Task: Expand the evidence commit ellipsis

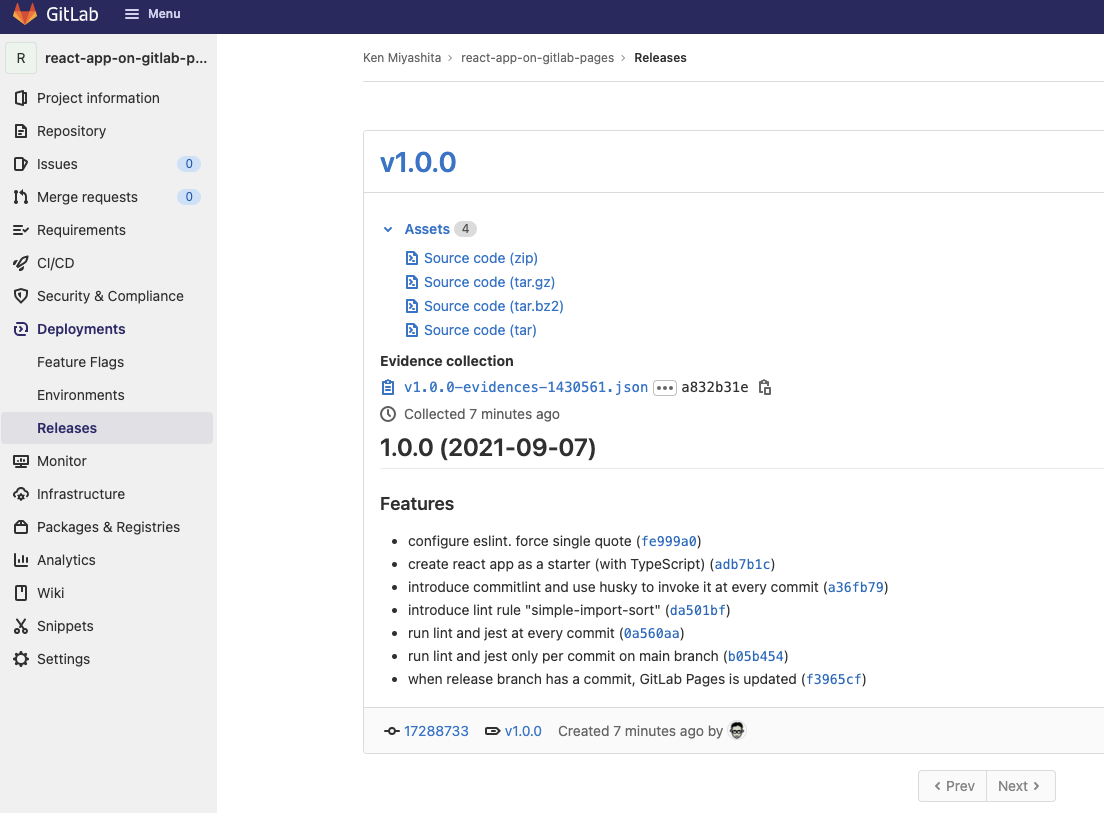Action: [x=665, y=387]
